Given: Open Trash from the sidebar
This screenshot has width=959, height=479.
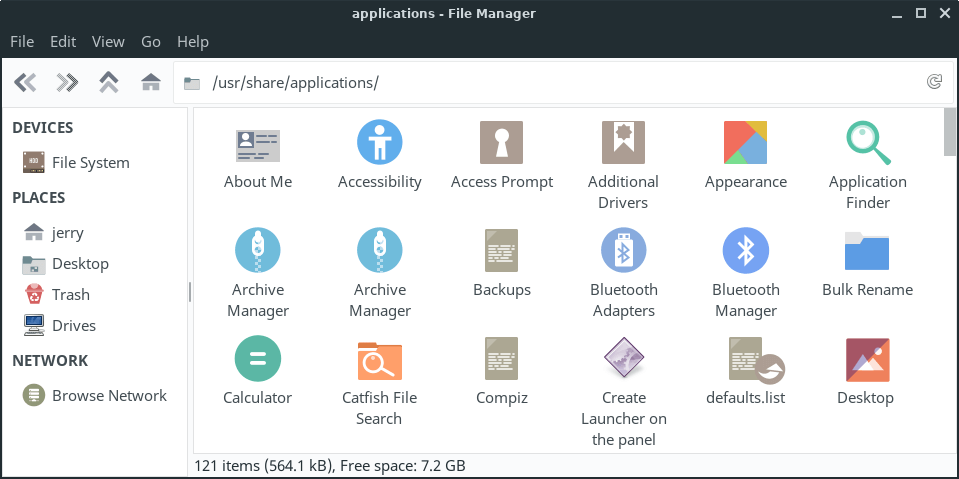Looking at the screenshot, I should [70, 294].
